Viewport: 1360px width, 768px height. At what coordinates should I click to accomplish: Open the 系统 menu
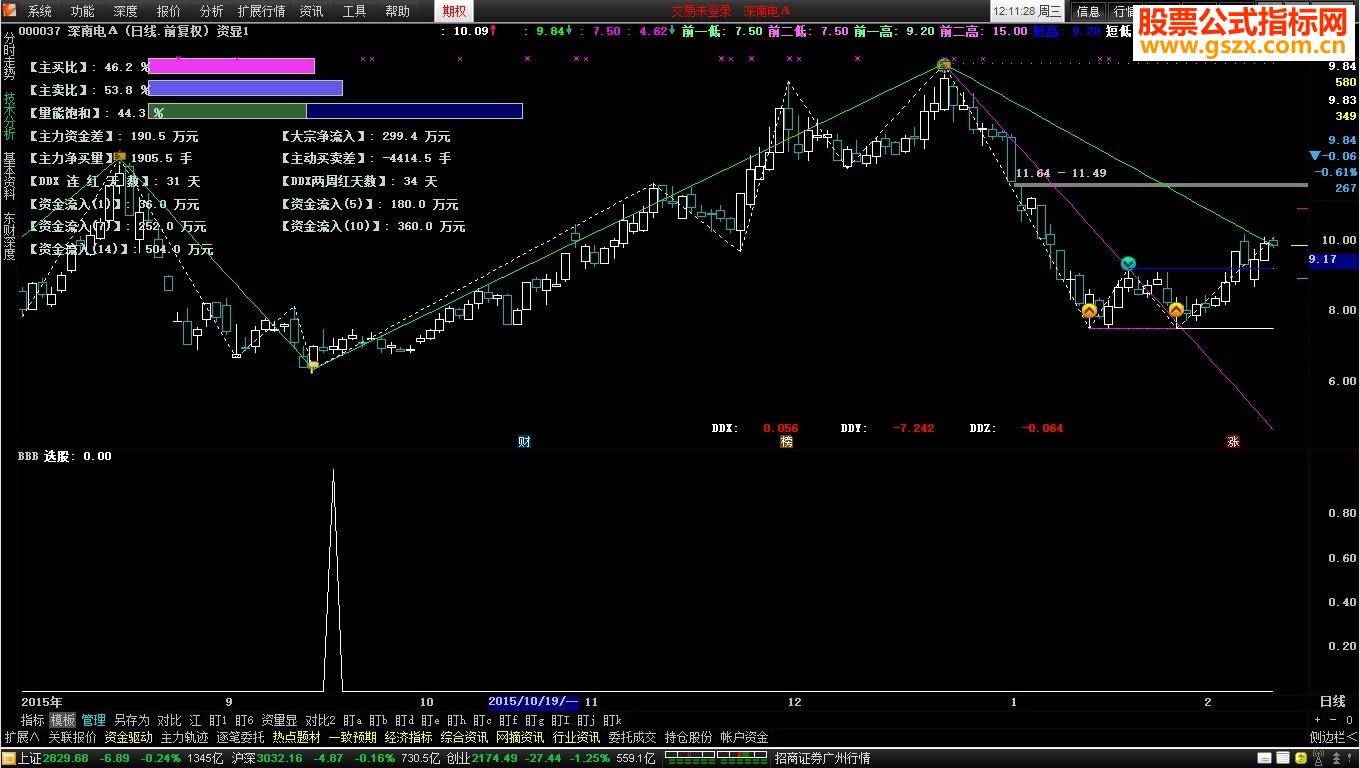(x=40, y=12)
